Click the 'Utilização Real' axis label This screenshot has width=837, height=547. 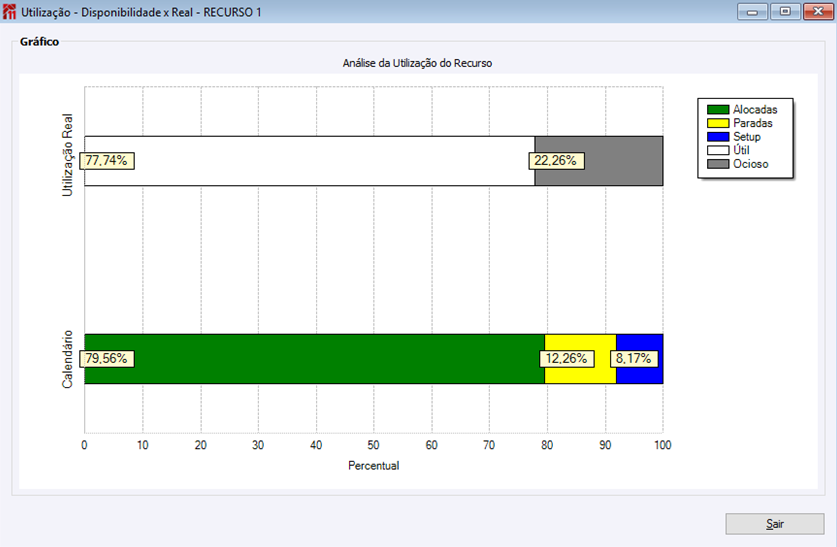[67, 155]
